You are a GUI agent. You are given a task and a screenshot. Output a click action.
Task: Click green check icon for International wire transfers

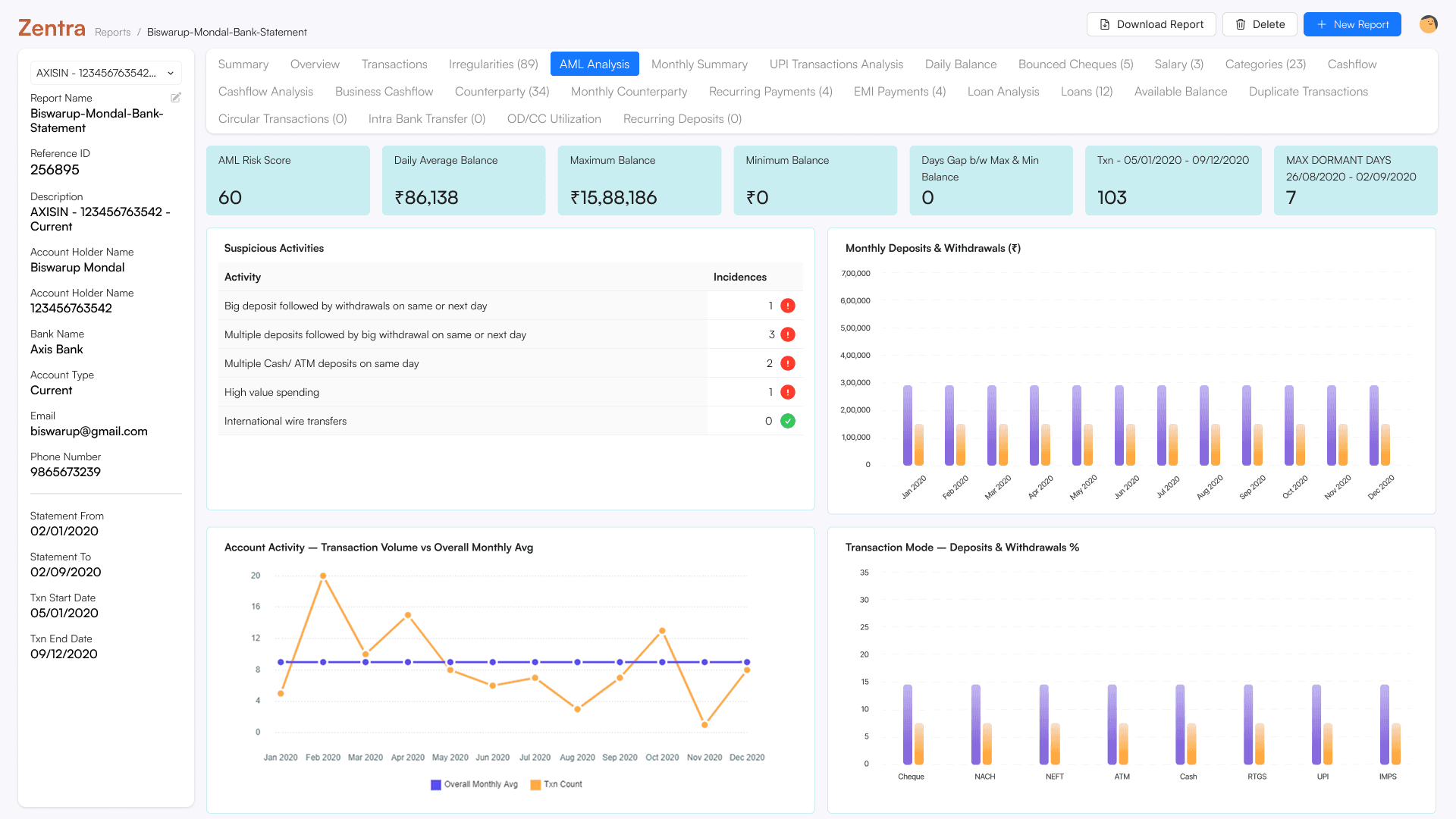tap(788, 421)
